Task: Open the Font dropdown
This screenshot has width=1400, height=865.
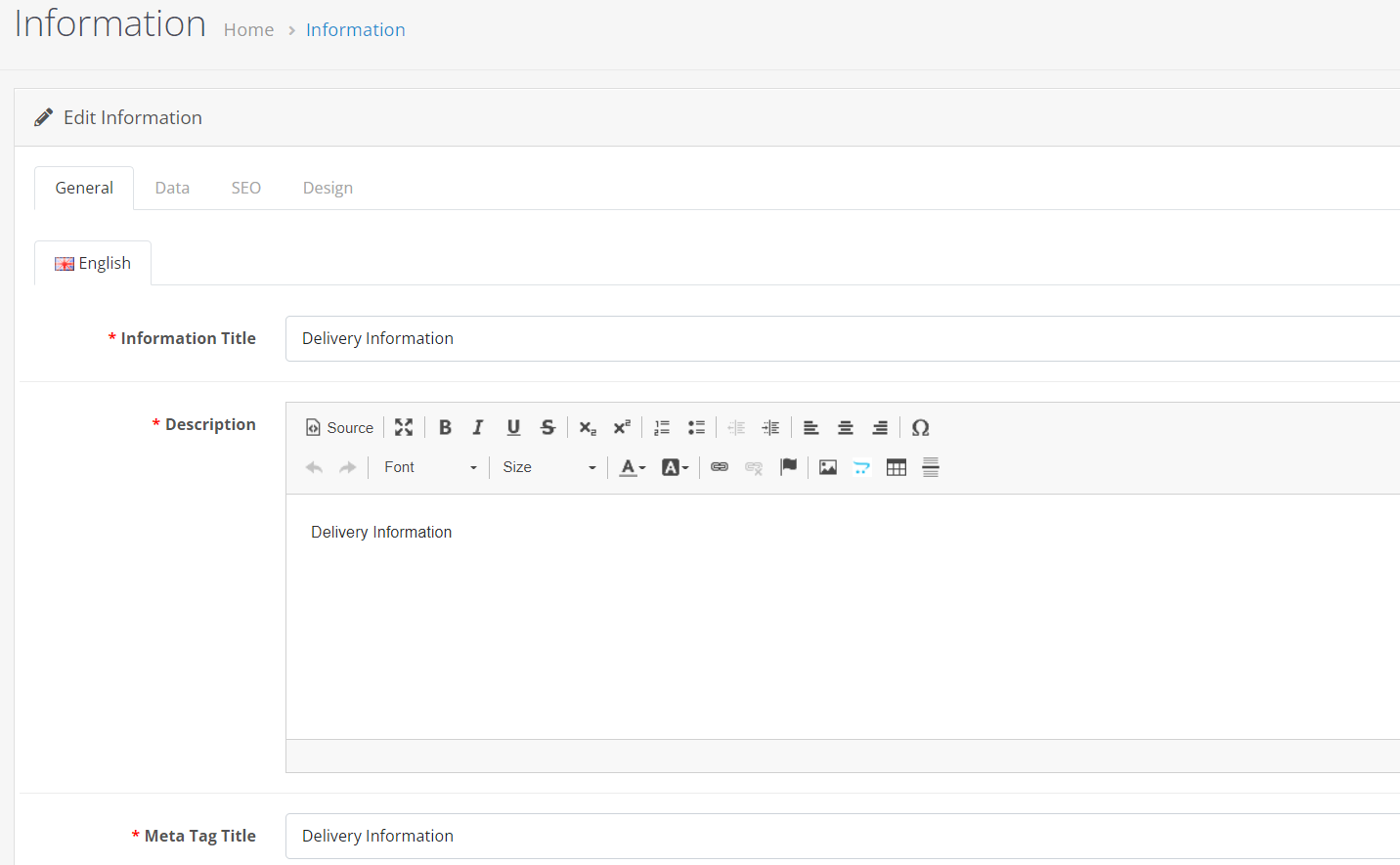Action: 430,467
